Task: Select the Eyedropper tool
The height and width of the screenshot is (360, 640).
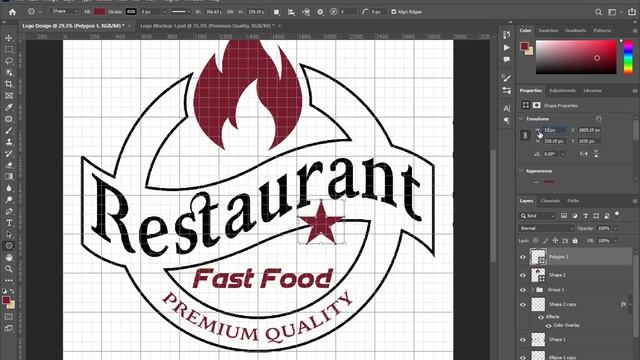Action: tap(9, 107)
